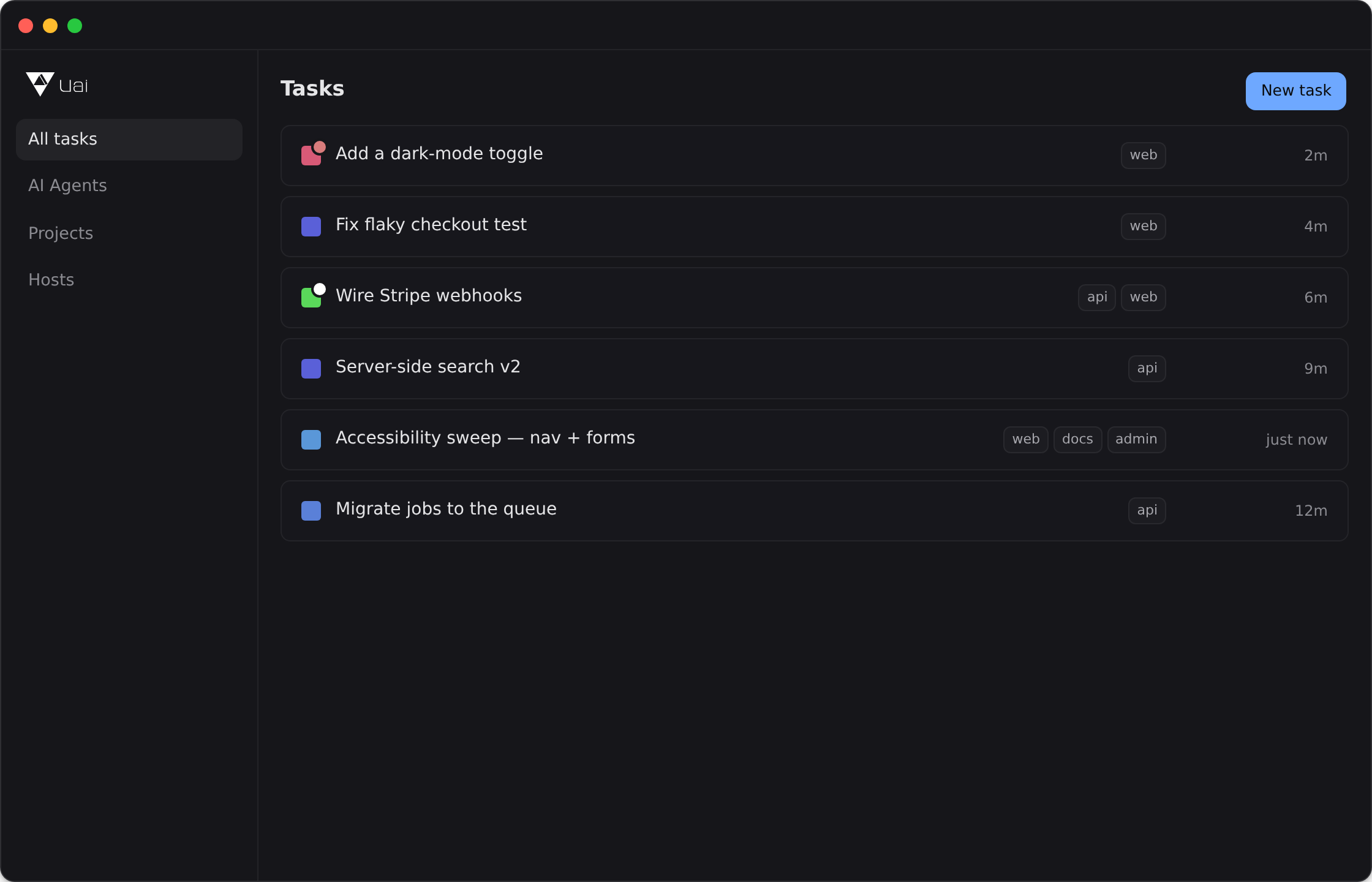The height and width of the screenshot is (882, 1372).
Task: Click the 12m timestamp on Migrate jobs row
Action: click(1311, 511)
